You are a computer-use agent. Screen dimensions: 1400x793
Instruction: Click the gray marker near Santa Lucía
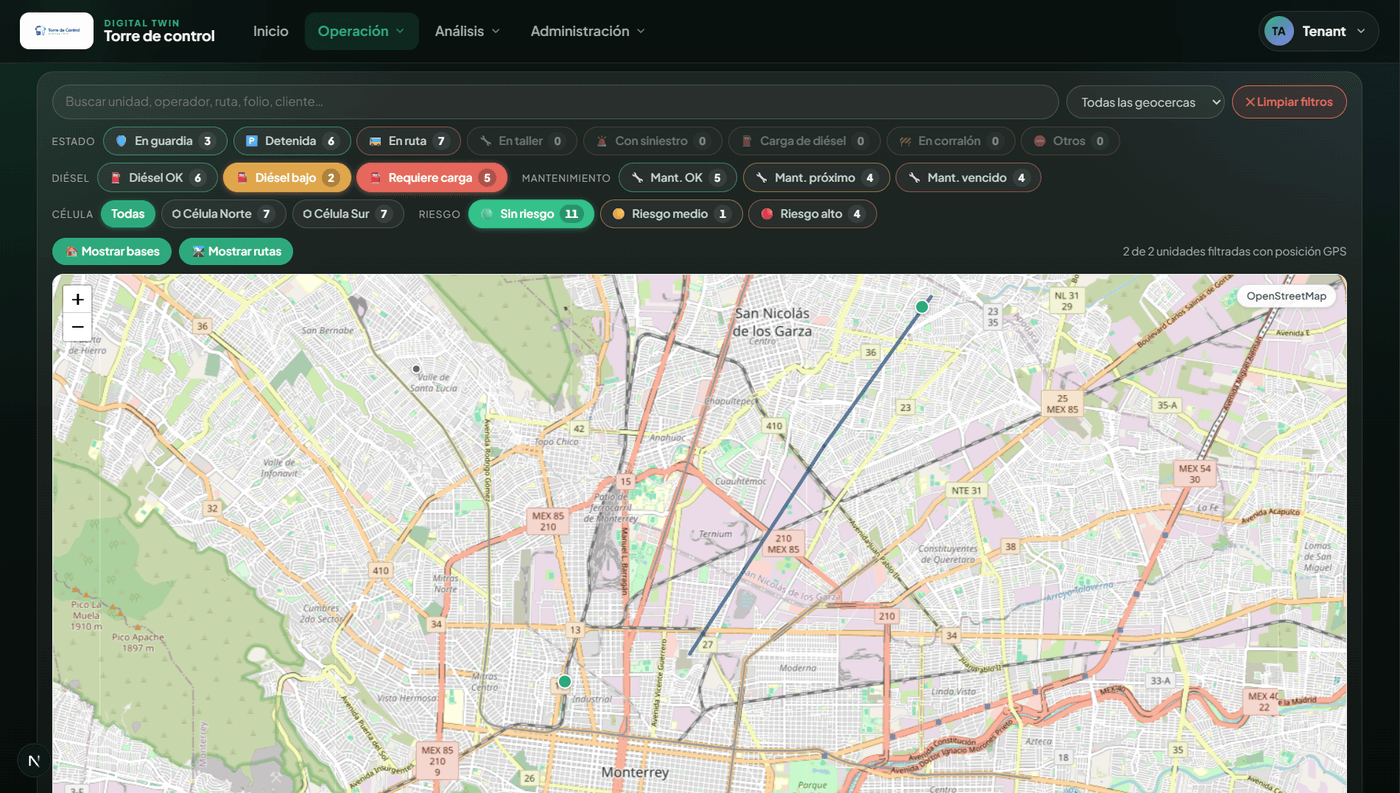417,369
